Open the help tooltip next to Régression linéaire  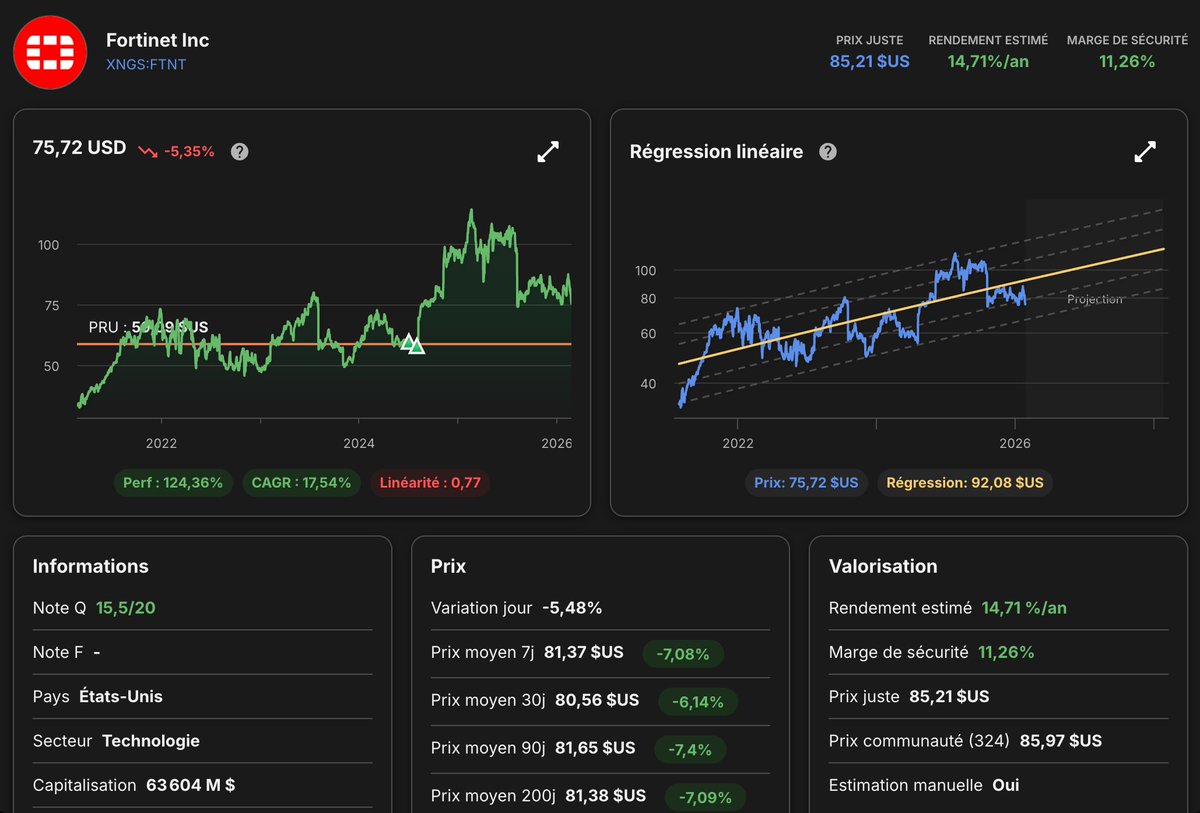click(x=827, y=152)
